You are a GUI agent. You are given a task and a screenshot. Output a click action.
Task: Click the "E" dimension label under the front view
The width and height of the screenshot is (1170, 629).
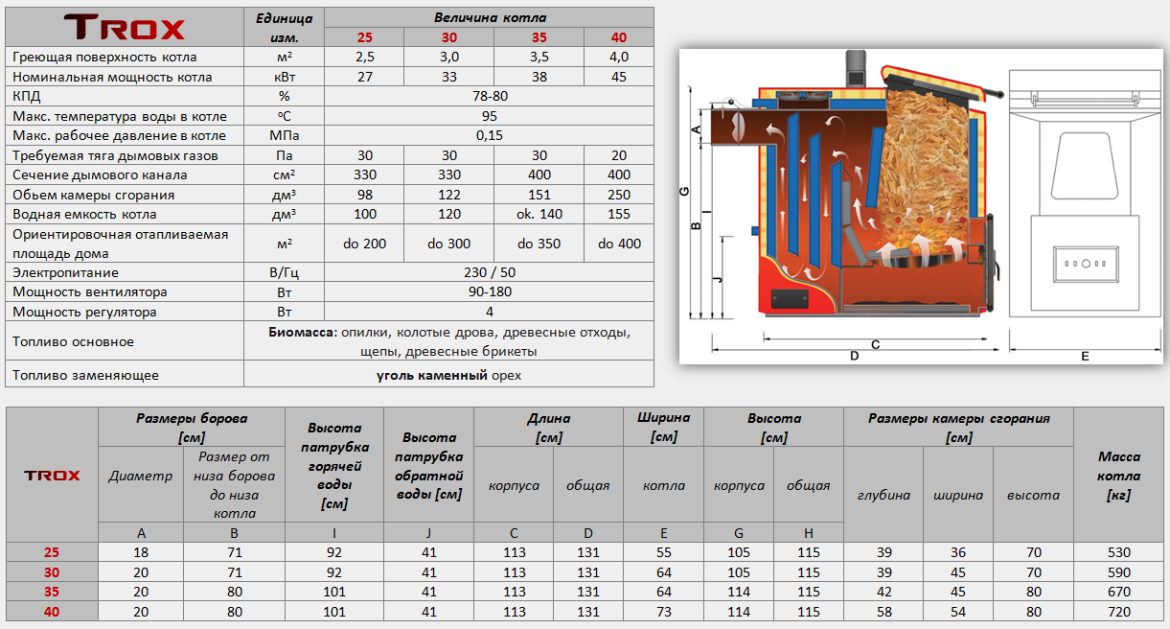point(1085,357)
